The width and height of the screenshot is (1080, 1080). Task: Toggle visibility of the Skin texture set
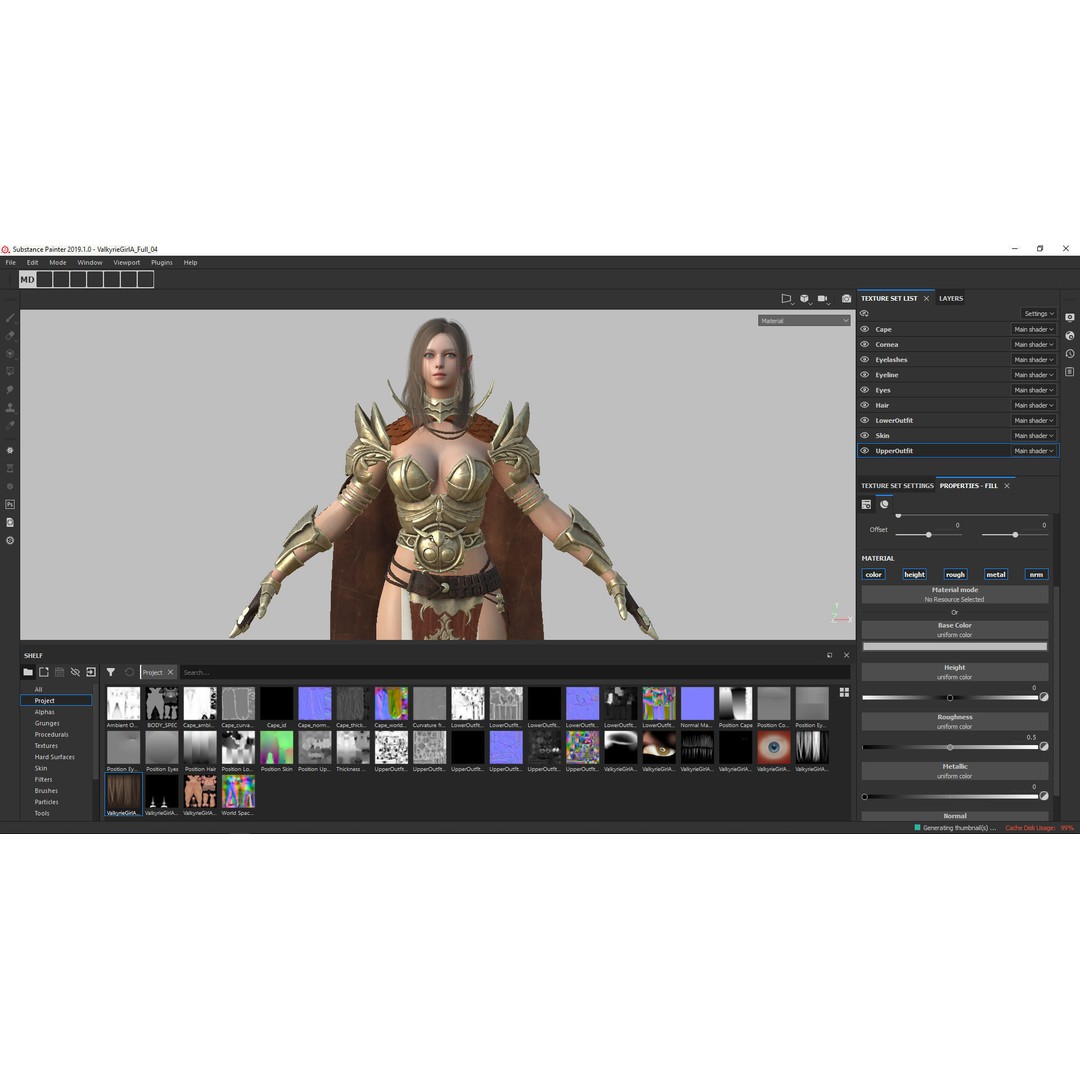[x=864, y=435]
